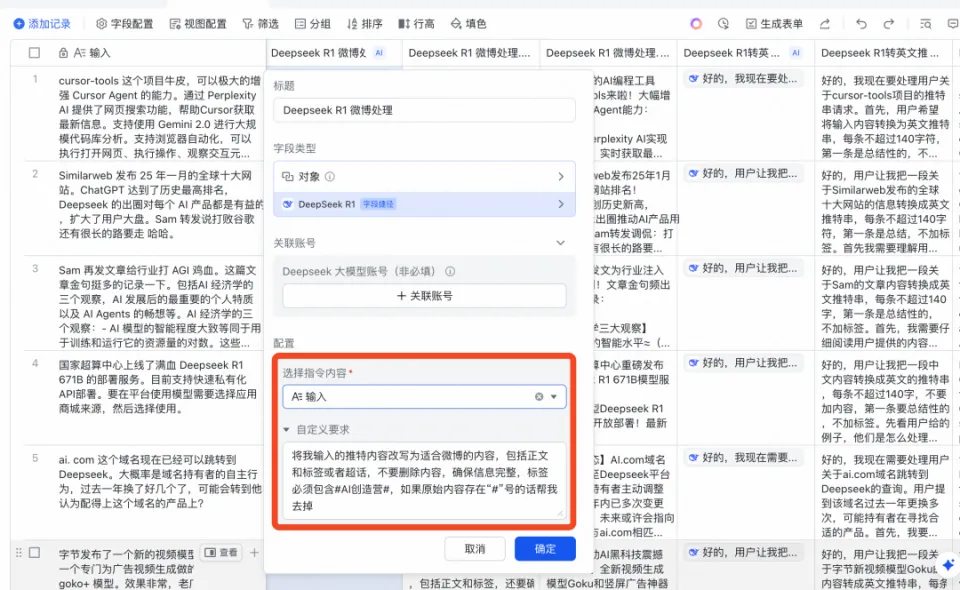Image resolution: width=960 pixels, height=590 pixels.
Task: Click the 添加记录 plus button
Action: pyautogui.click(x=42, y=24)
